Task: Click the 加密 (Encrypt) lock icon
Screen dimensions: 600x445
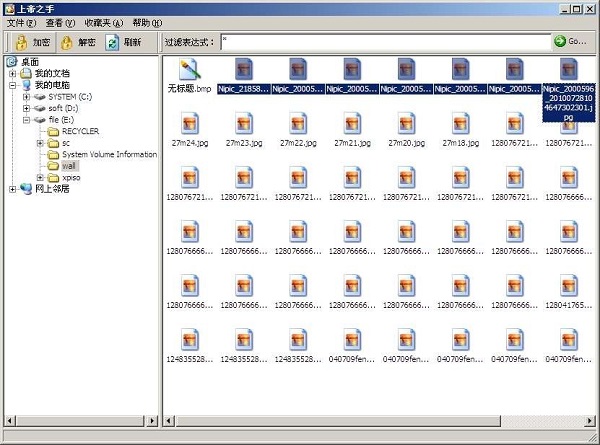Action: pos(20,42)
